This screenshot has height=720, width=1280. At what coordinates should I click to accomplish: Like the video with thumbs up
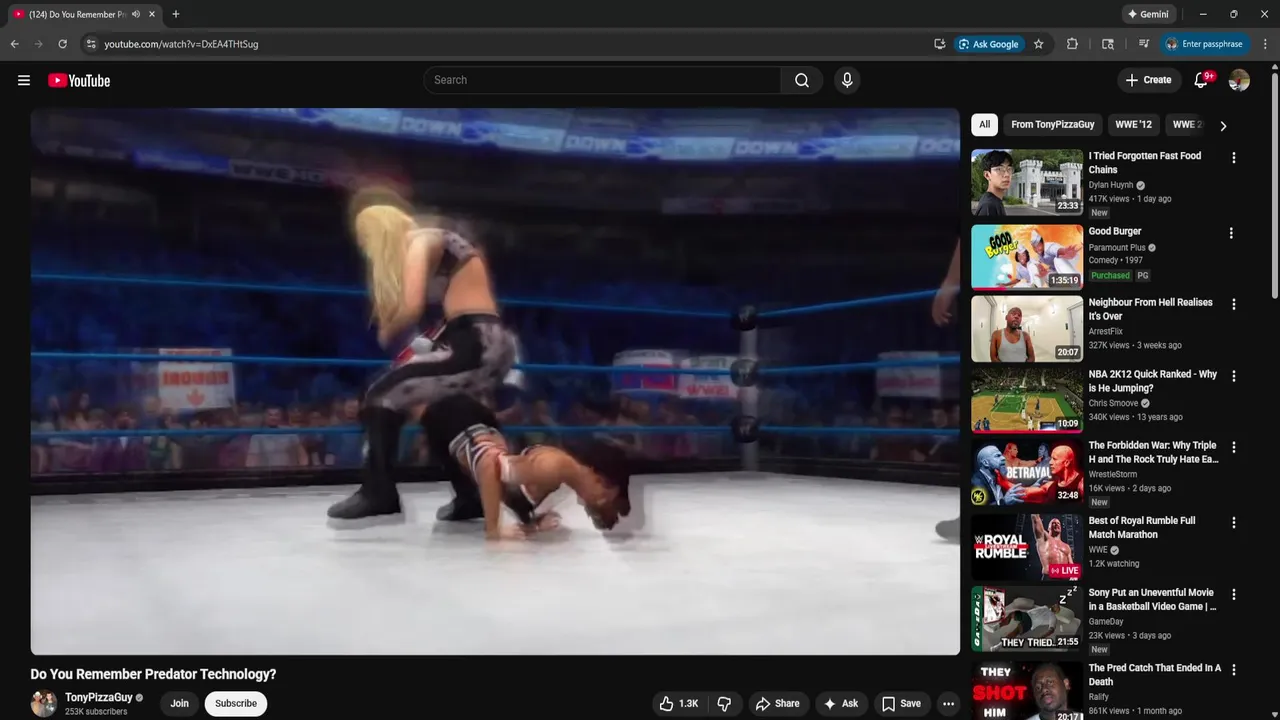click(679, 704)
